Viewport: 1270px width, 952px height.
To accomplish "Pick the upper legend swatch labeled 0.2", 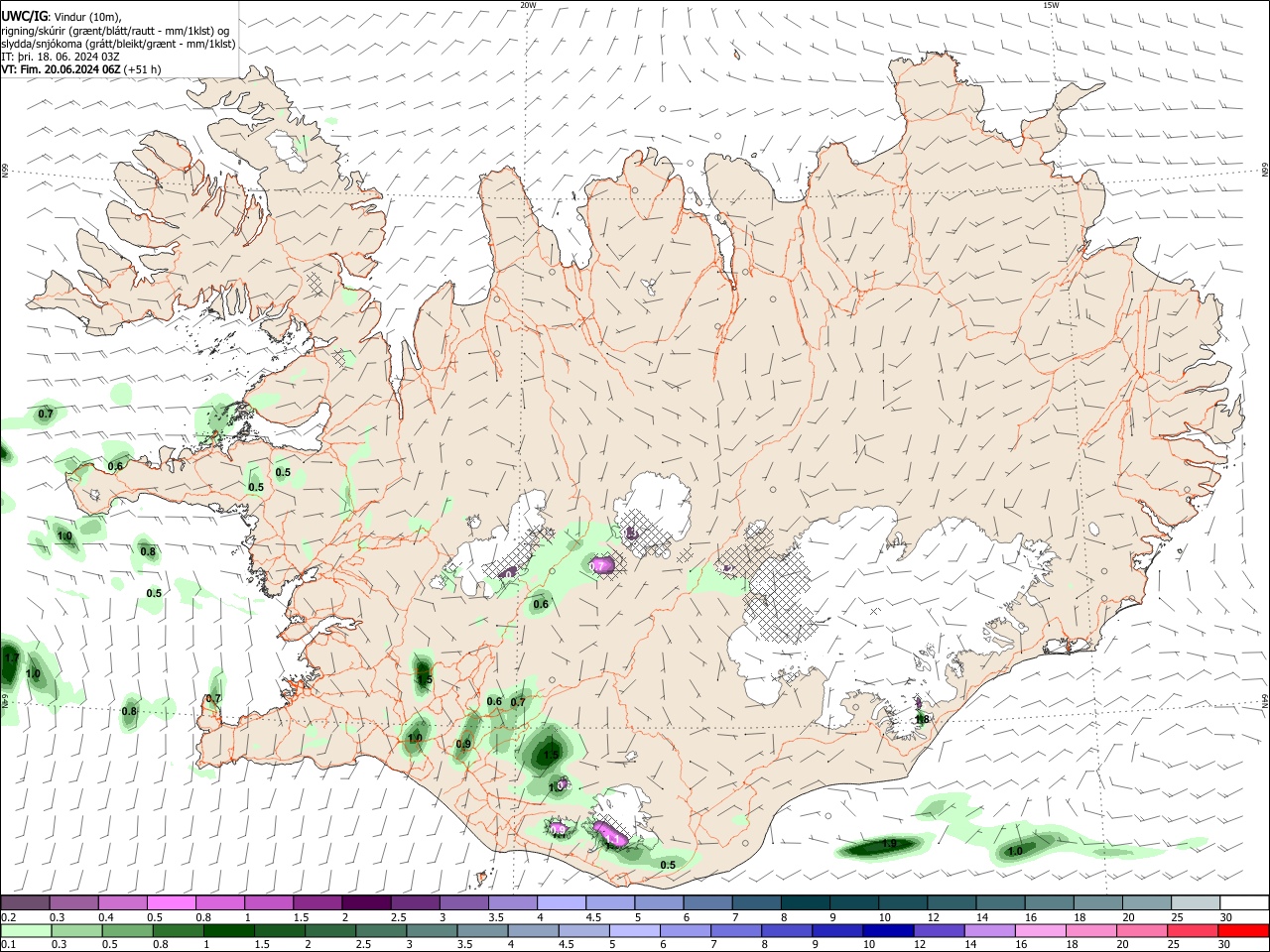I will click(x=25, y=902).
